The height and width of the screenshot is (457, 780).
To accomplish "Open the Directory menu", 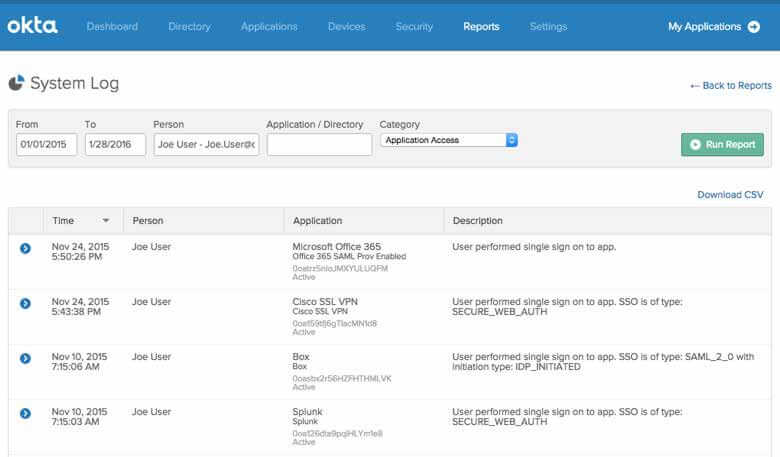I will point(189,27).
